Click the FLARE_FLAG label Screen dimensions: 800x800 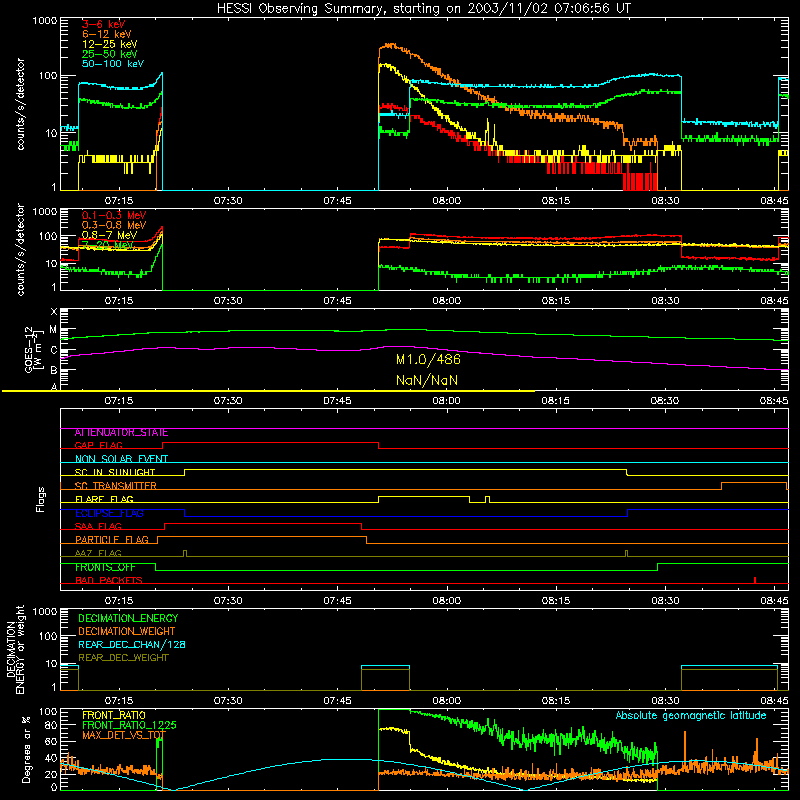coord(104,499)
